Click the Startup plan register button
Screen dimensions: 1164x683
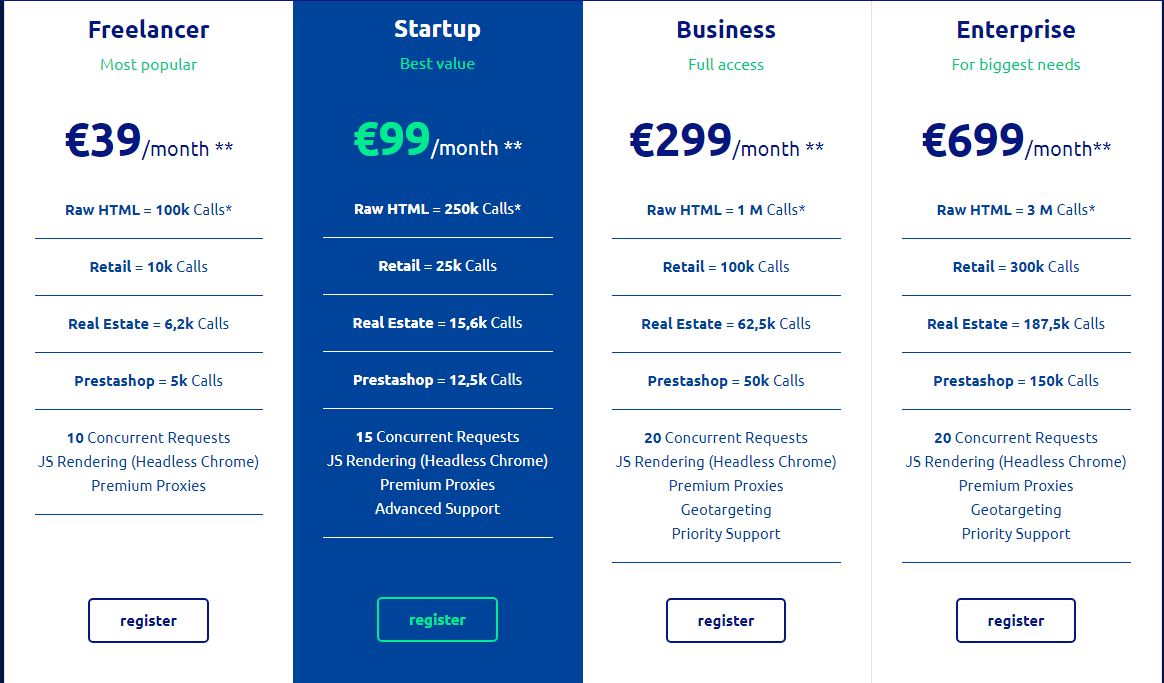437,619
